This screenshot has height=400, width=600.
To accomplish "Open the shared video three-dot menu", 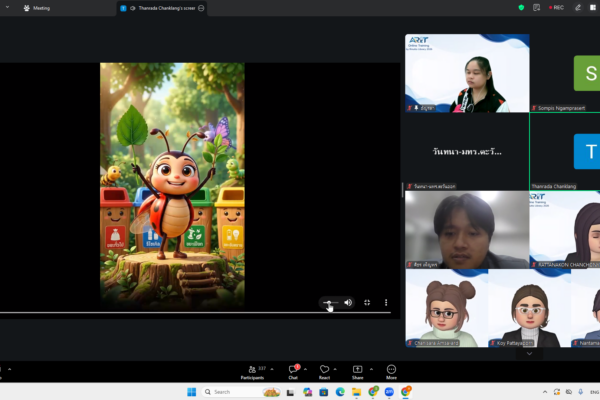I will 386,303.
